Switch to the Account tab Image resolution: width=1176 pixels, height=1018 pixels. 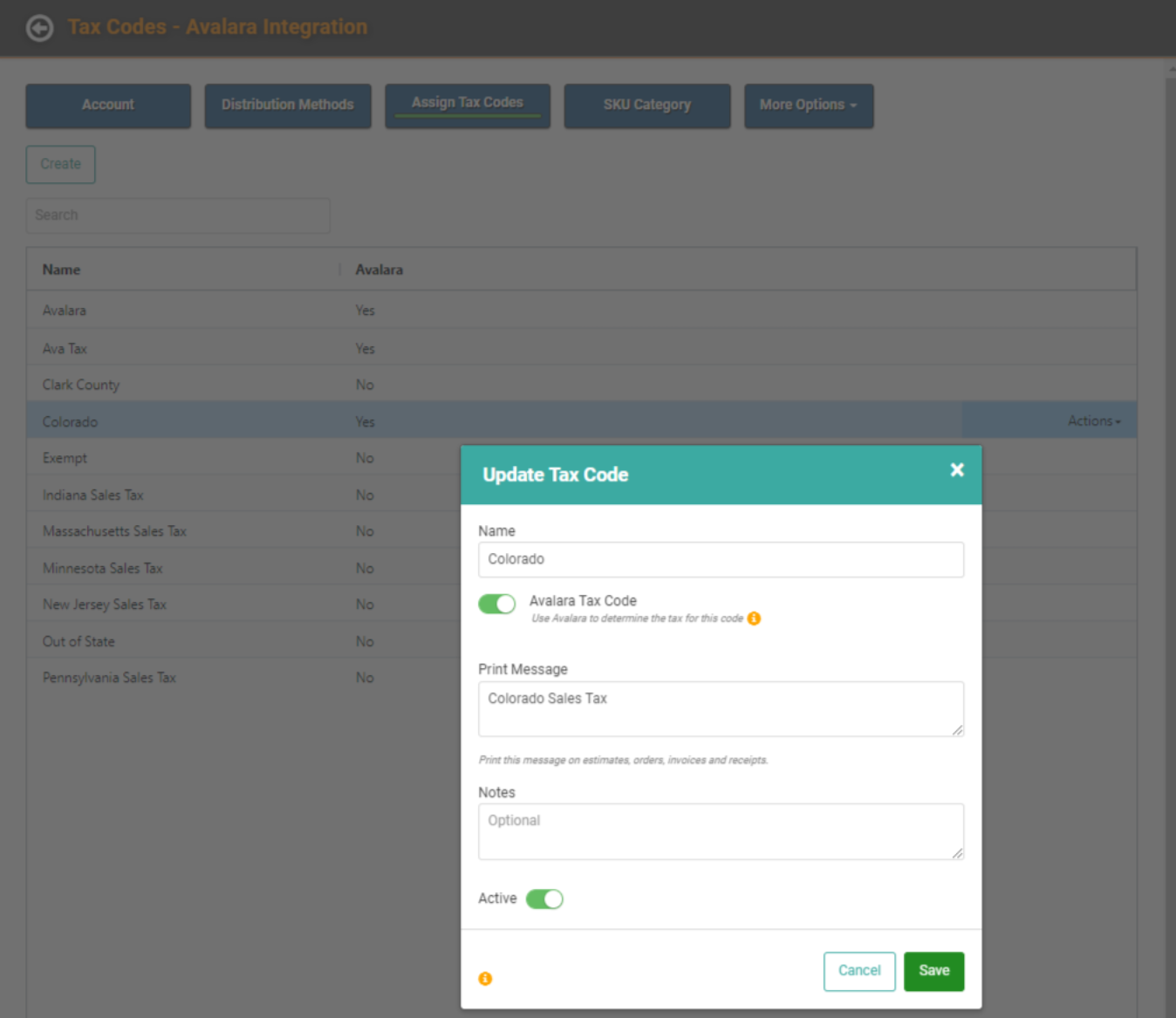tap(108, 106)
